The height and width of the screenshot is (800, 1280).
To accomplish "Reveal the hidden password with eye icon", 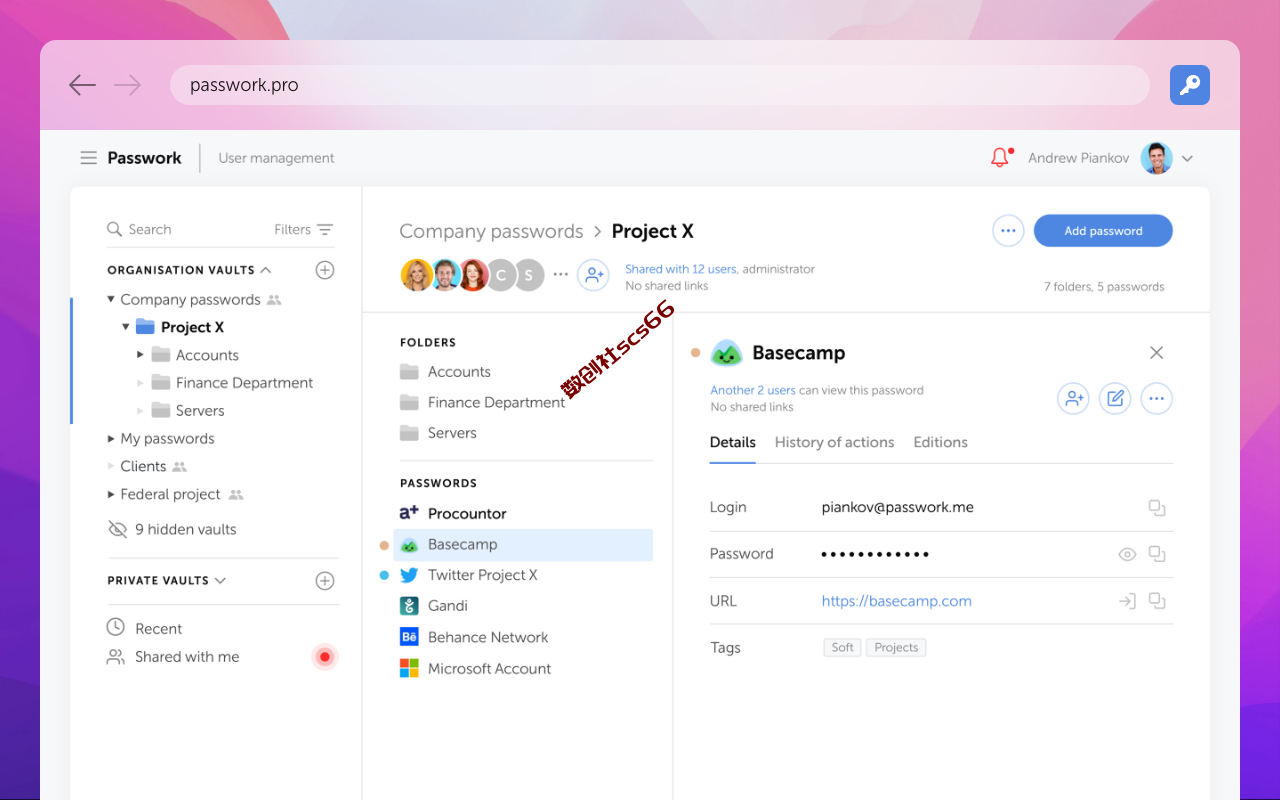I will 1127,554.
